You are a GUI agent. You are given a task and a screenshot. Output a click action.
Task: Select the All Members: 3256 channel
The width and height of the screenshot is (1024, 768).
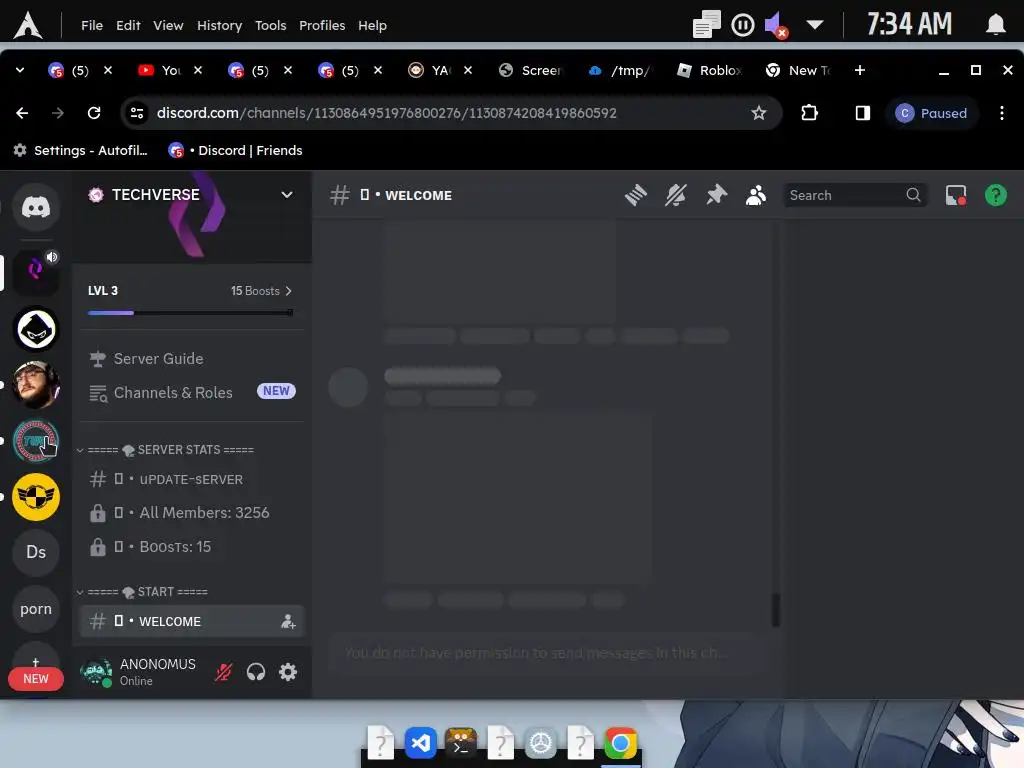(x=191, y=513)
